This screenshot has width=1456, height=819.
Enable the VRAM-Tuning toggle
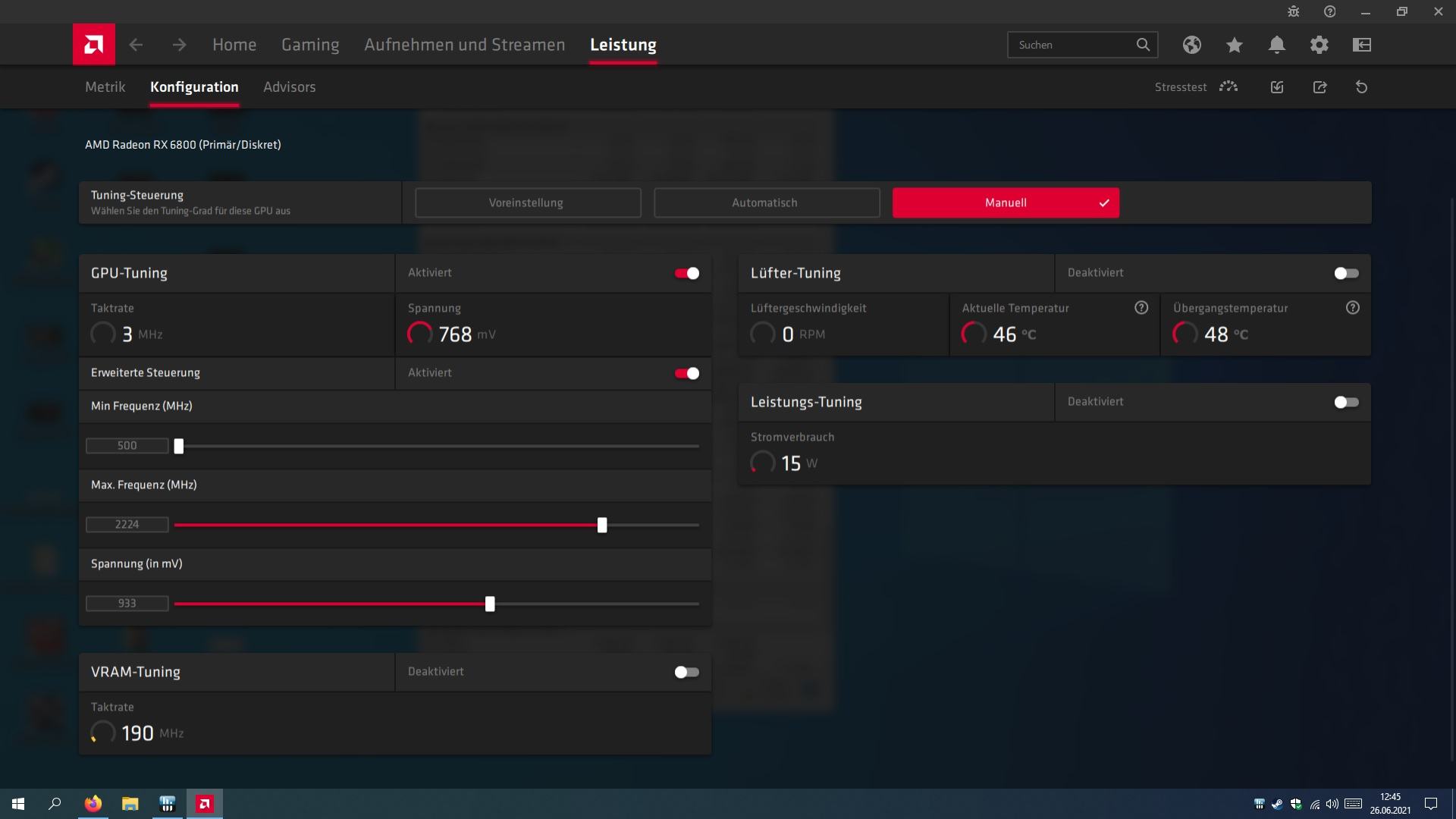click(687, 672)
